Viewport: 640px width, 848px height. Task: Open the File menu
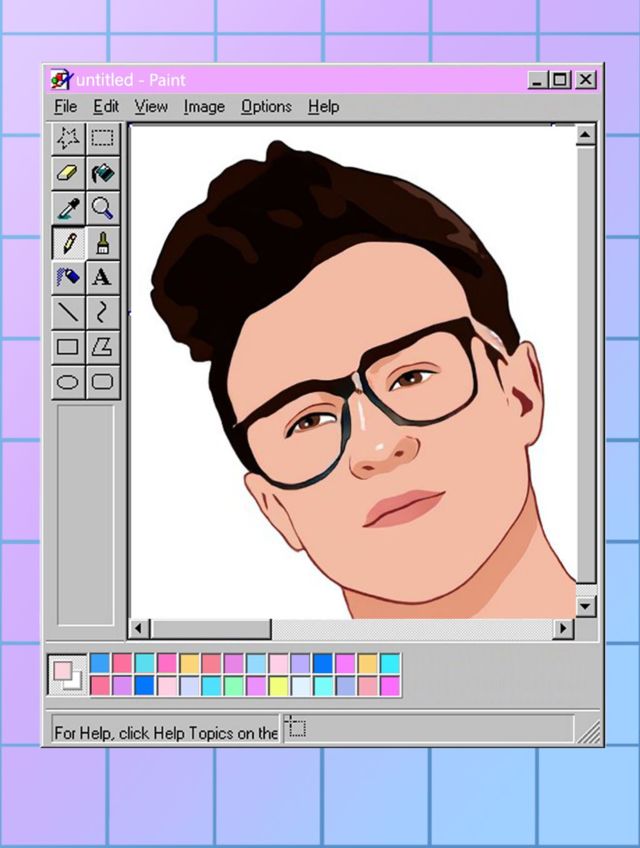point(65,107)
